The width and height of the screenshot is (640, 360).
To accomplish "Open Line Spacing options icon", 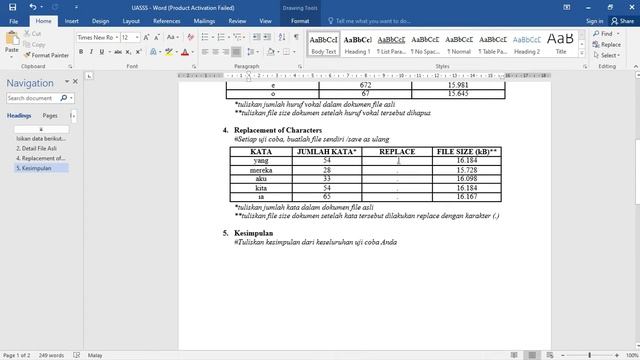I will [x=251, y=52].
